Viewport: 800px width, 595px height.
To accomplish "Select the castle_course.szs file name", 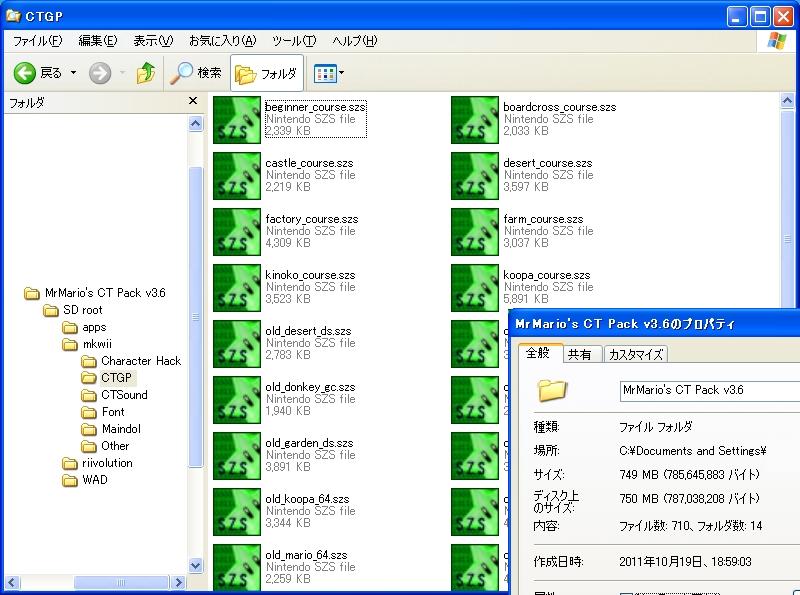I will [309, 163].
